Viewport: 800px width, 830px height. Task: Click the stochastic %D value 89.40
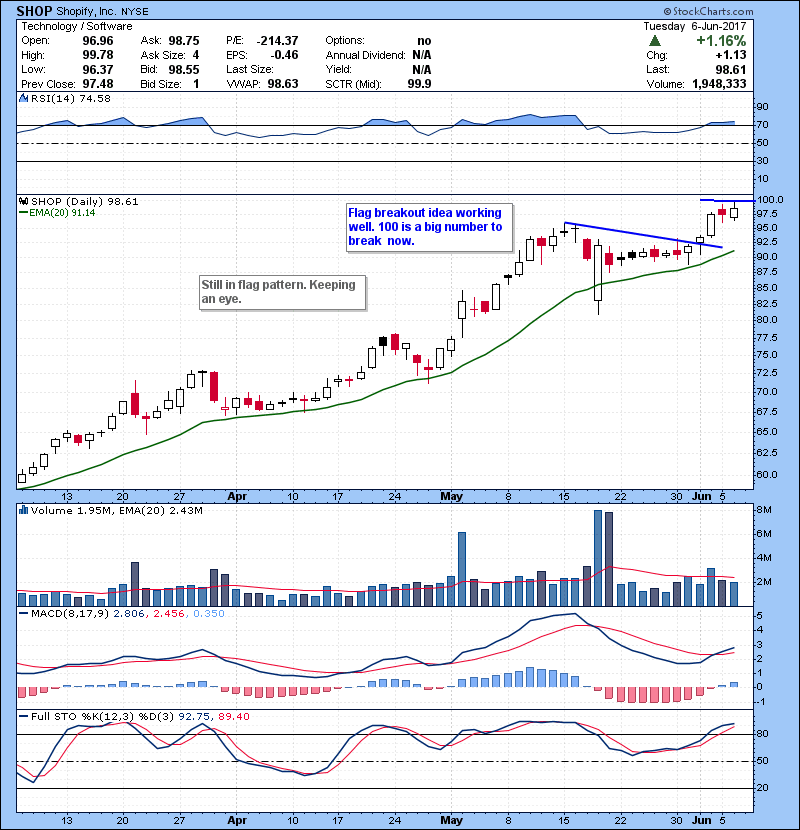point(234,716)
